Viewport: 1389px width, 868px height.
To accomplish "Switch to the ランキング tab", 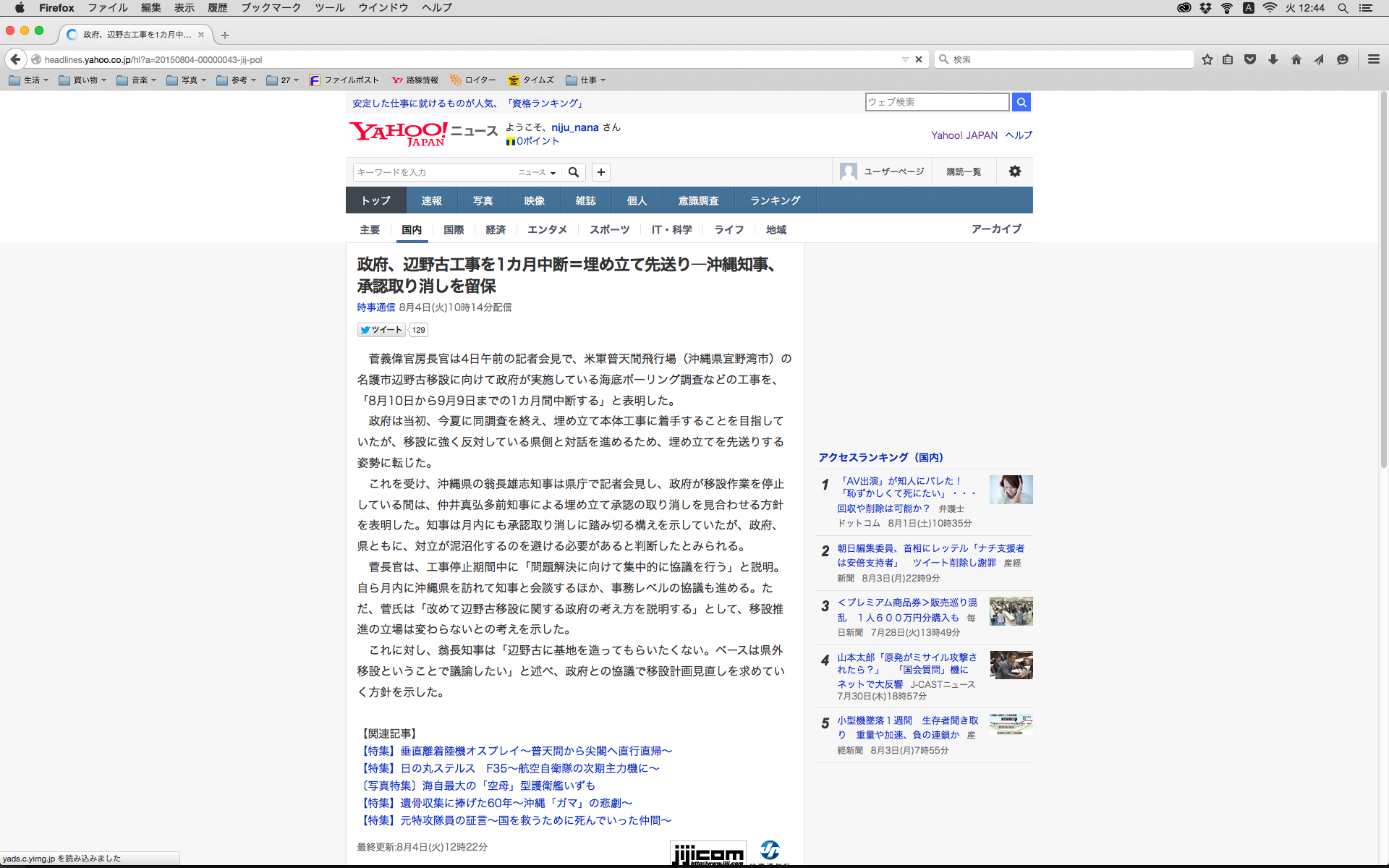I will [x=775, y=200].
